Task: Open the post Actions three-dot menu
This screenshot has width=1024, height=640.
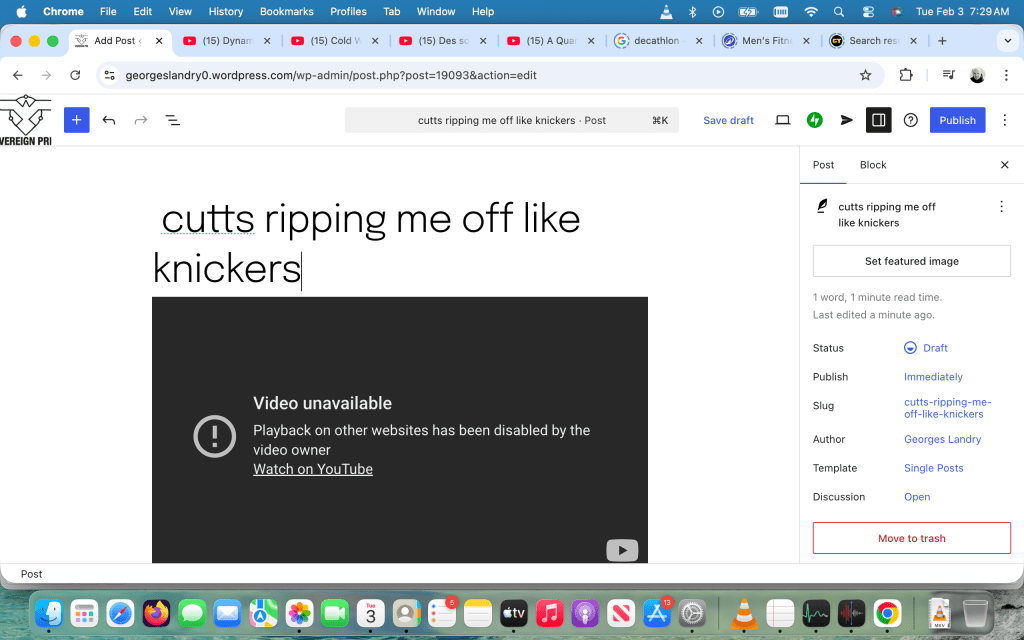Action: [1001, 207]
